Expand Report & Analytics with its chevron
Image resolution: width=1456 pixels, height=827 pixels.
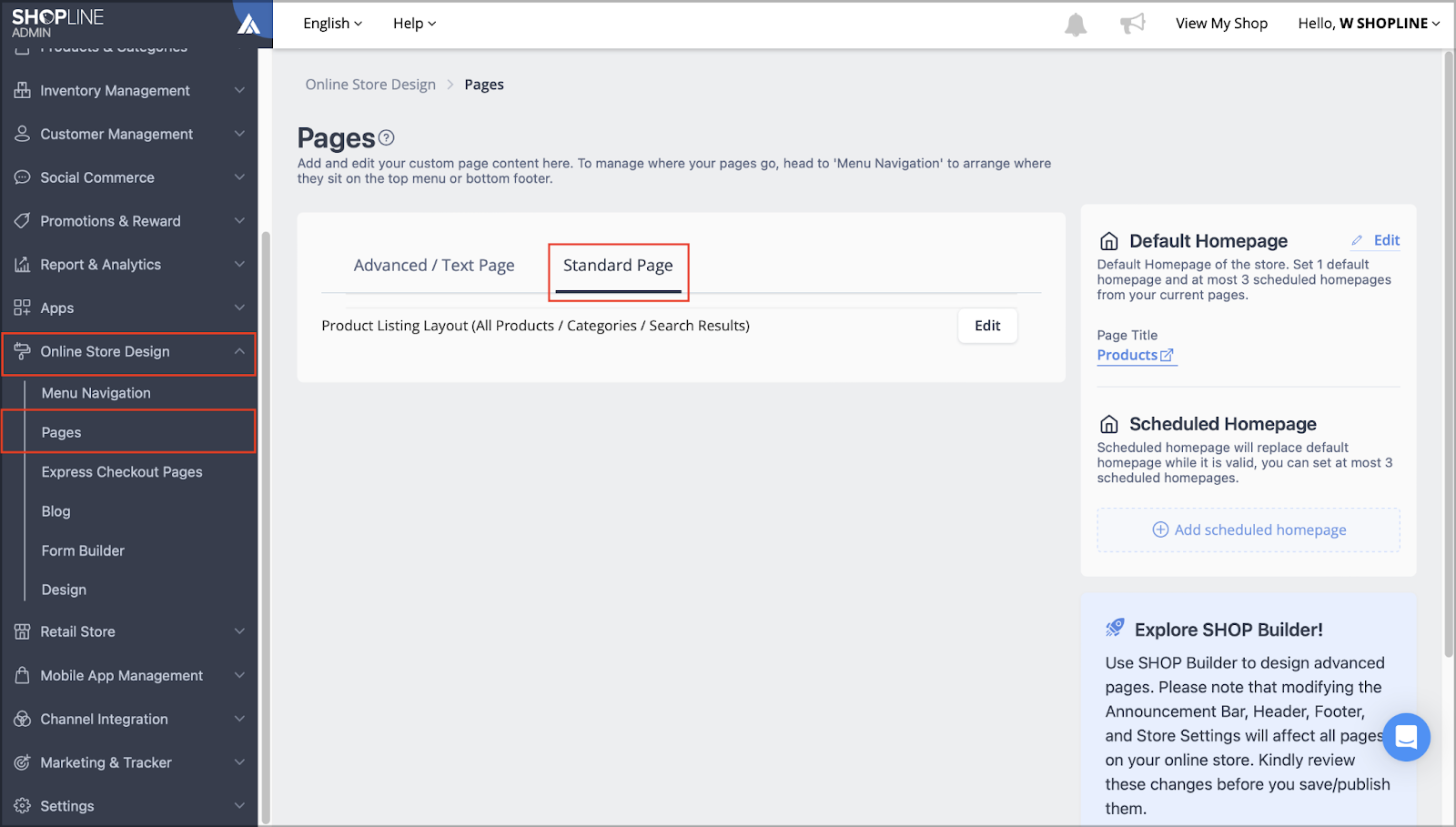[x=239, y=265]
